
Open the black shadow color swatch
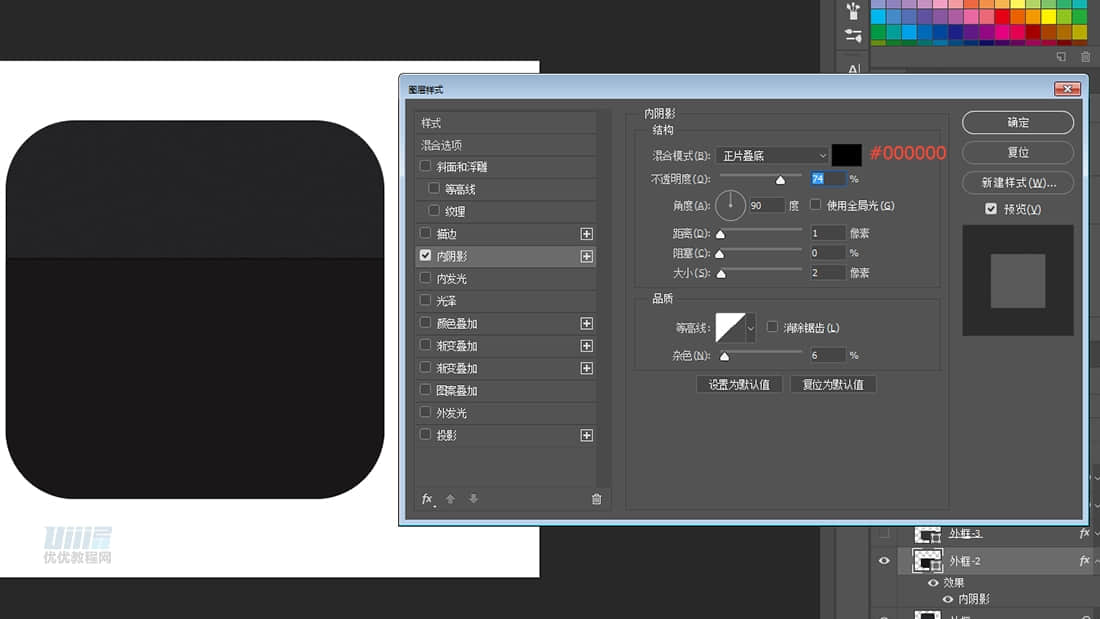click(x=846, y=155)
